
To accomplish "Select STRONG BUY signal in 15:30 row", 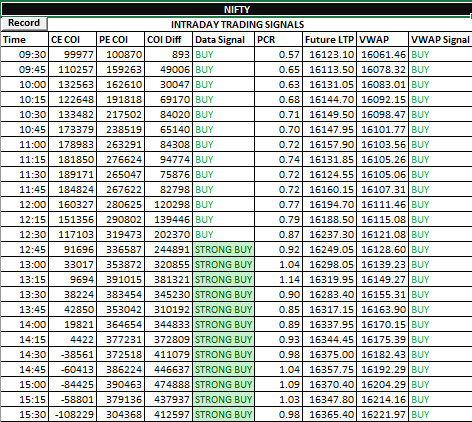I will point(223,414).
